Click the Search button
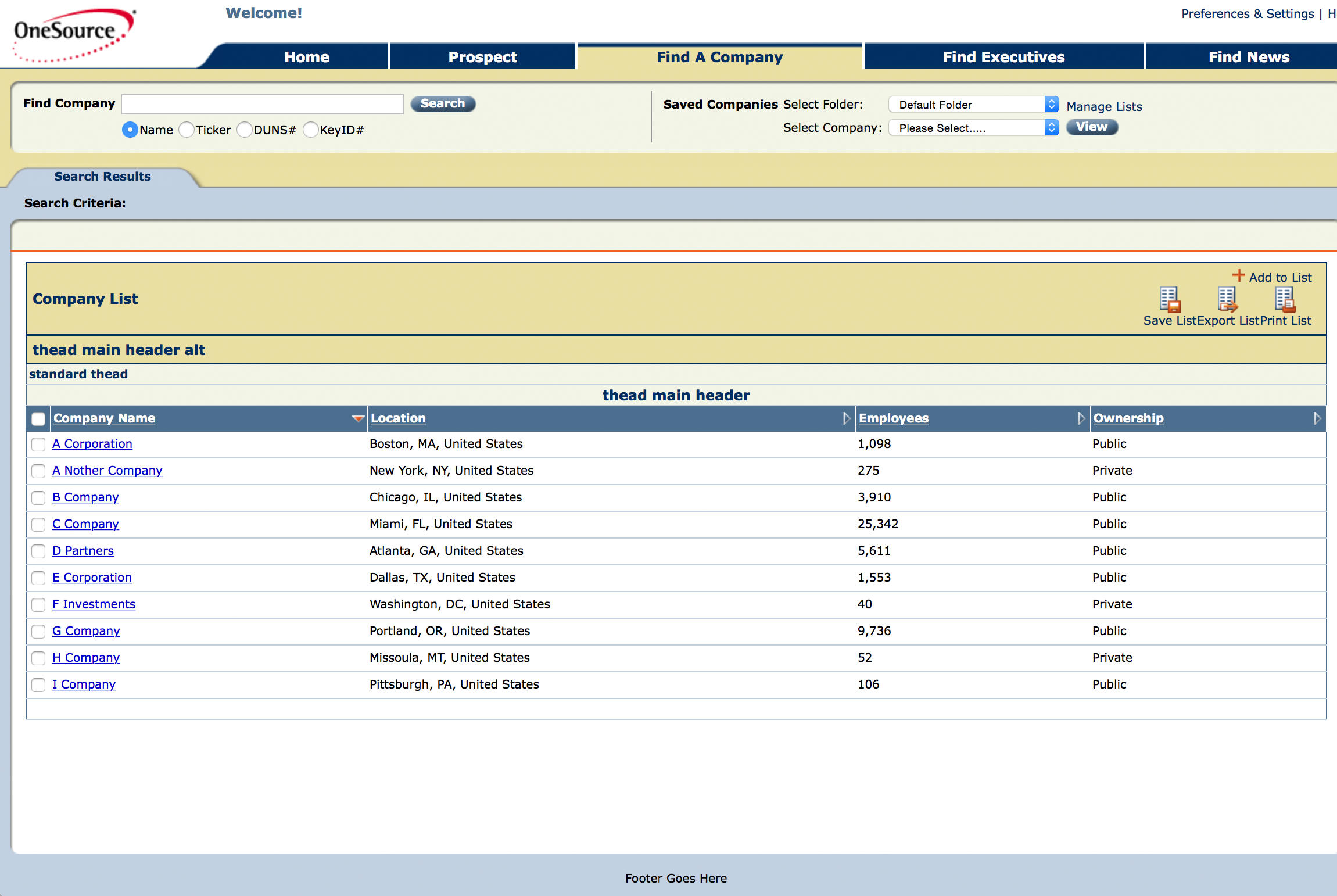Image resolution: width=1337 pixels, height=896 pixels. point(443,103)
